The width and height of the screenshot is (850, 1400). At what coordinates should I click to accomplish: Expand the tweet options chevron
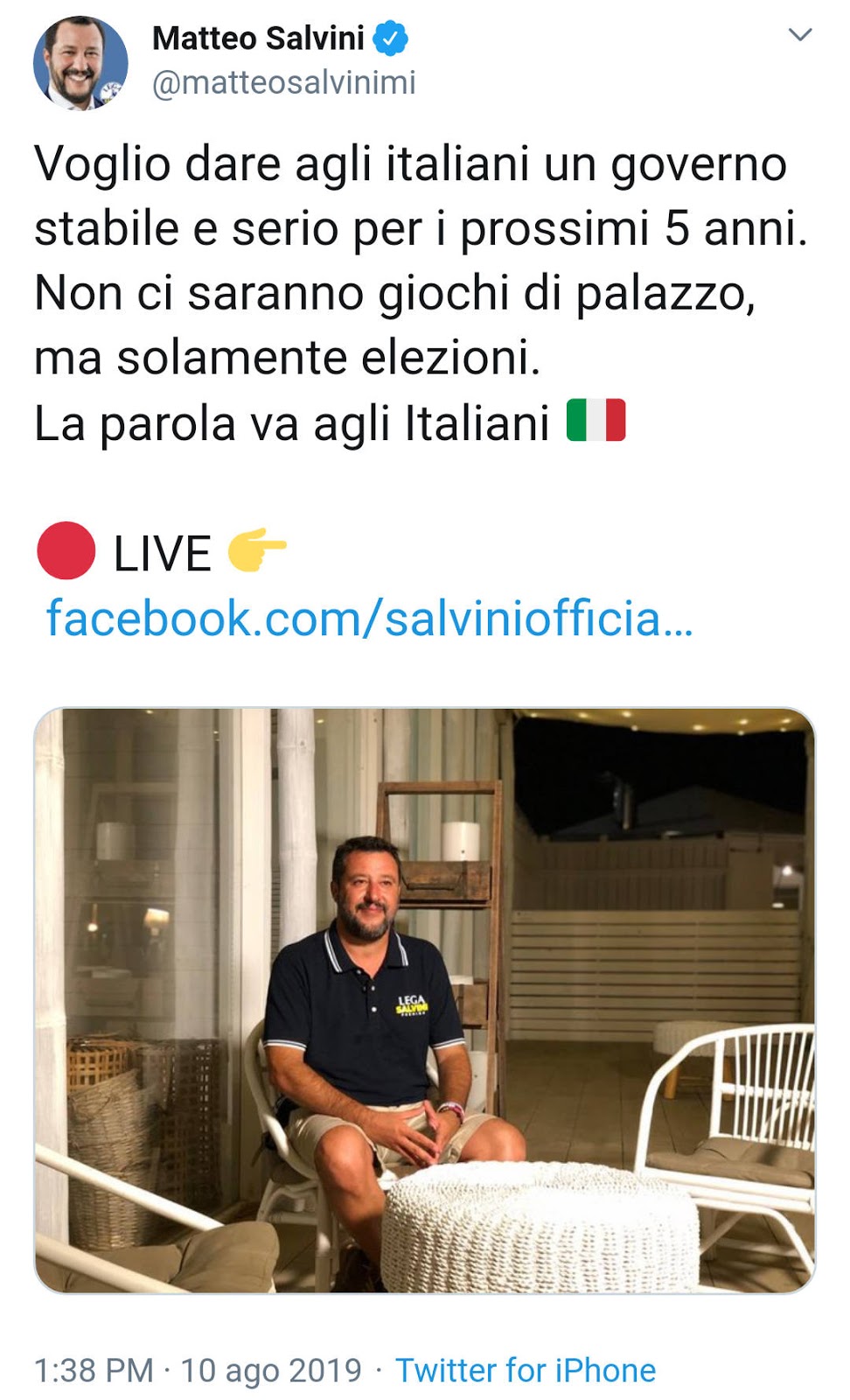[800, 35]
